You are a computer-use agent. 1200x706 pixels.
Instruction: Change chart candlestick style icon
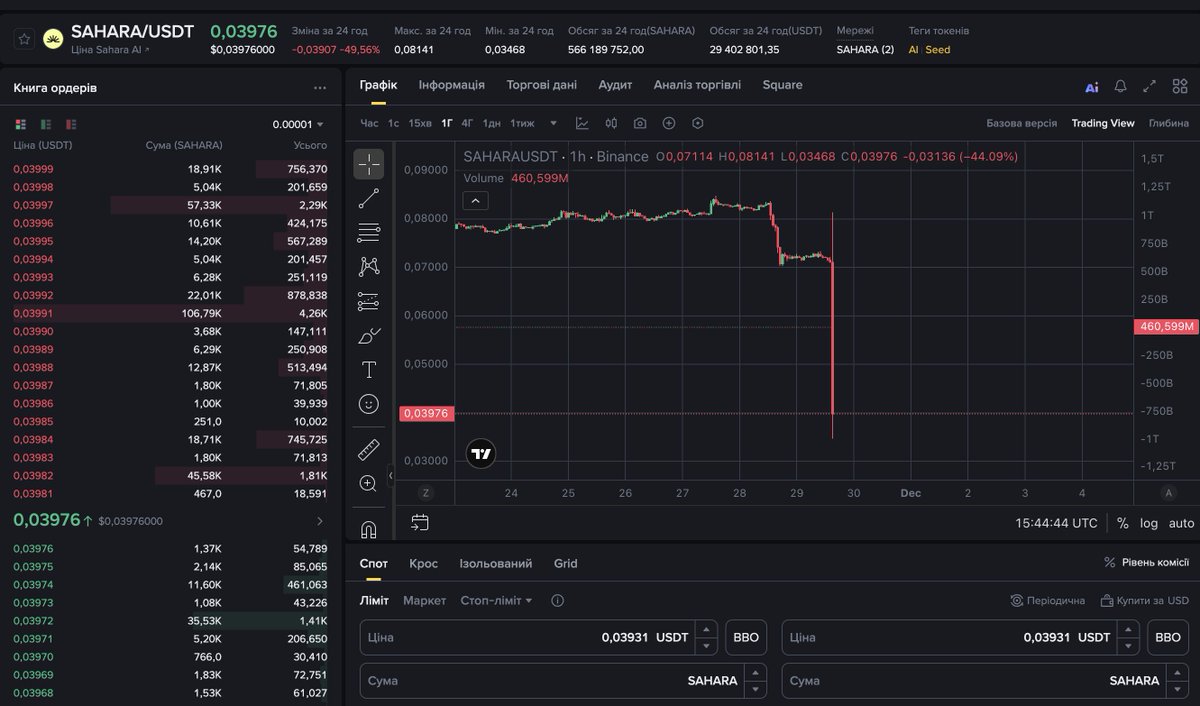(611, 123)
